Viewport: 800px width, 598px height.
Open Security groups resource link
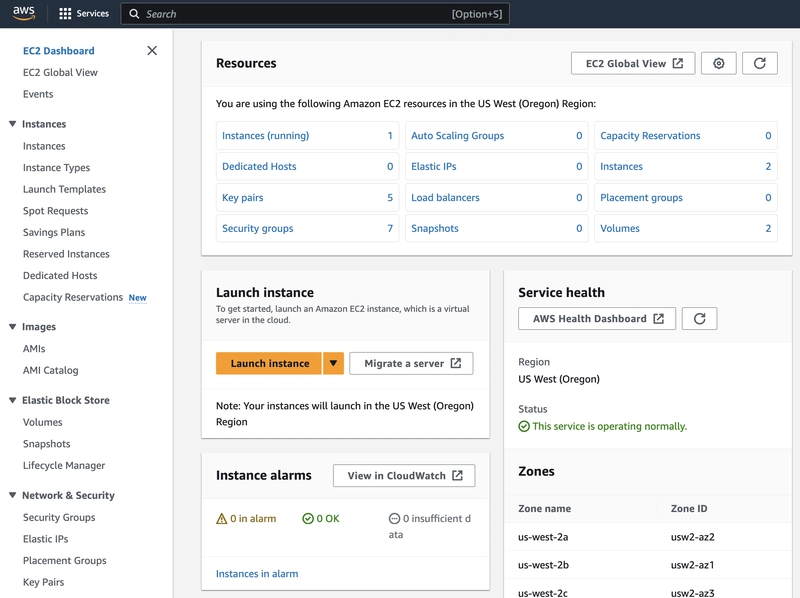[x=258, y=229]
